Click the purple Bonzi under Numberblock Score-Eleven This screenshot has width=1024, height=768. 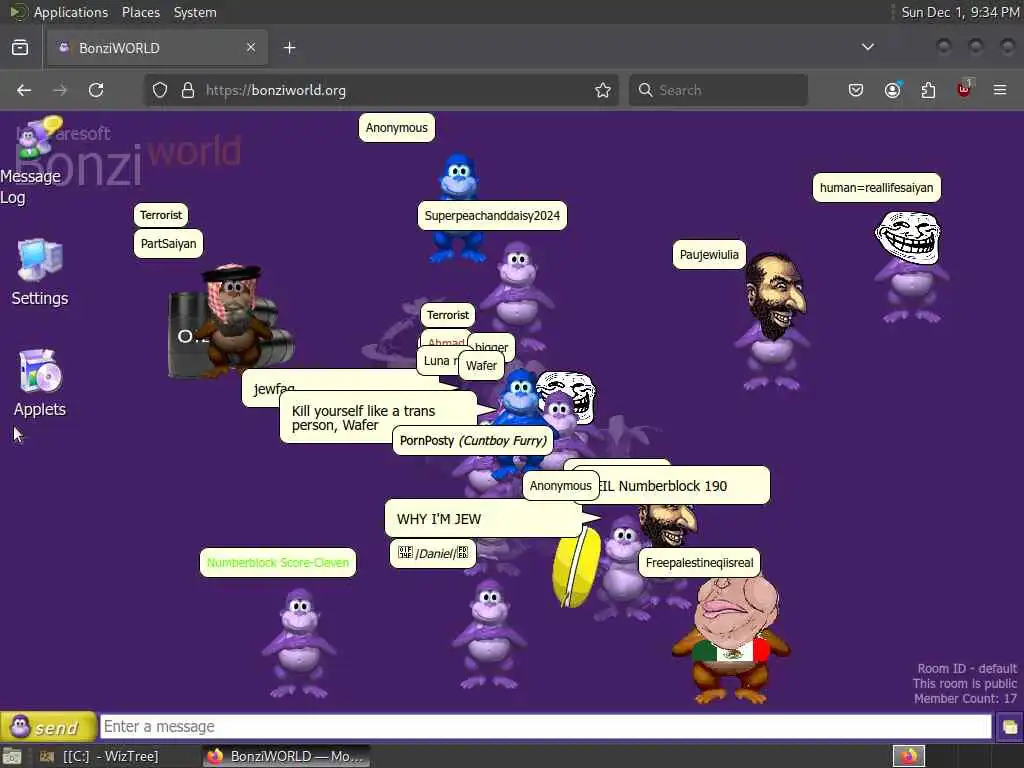299,642
